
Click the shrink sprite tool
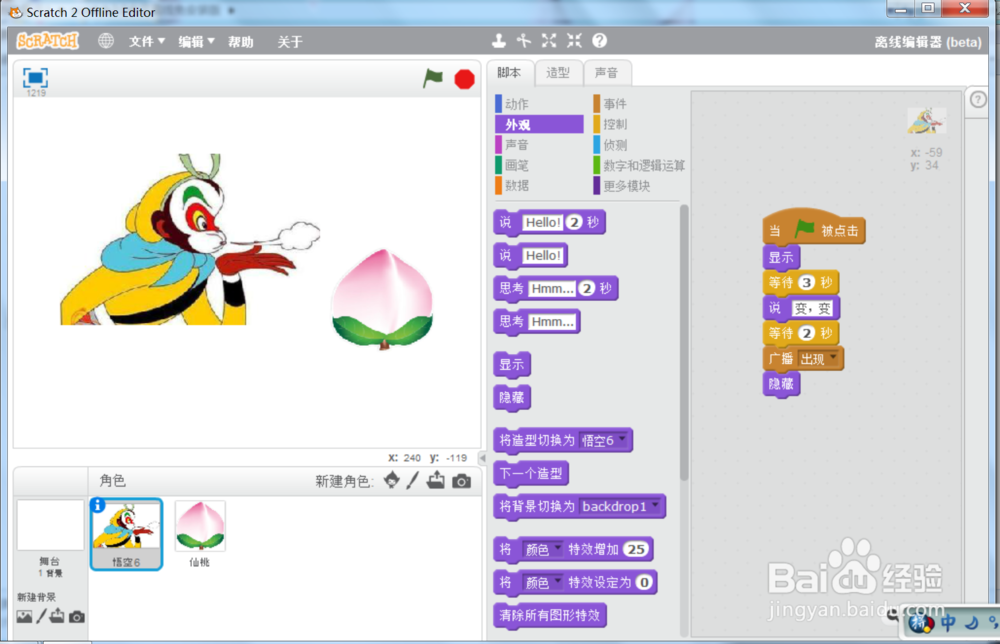tap(573, 41)
